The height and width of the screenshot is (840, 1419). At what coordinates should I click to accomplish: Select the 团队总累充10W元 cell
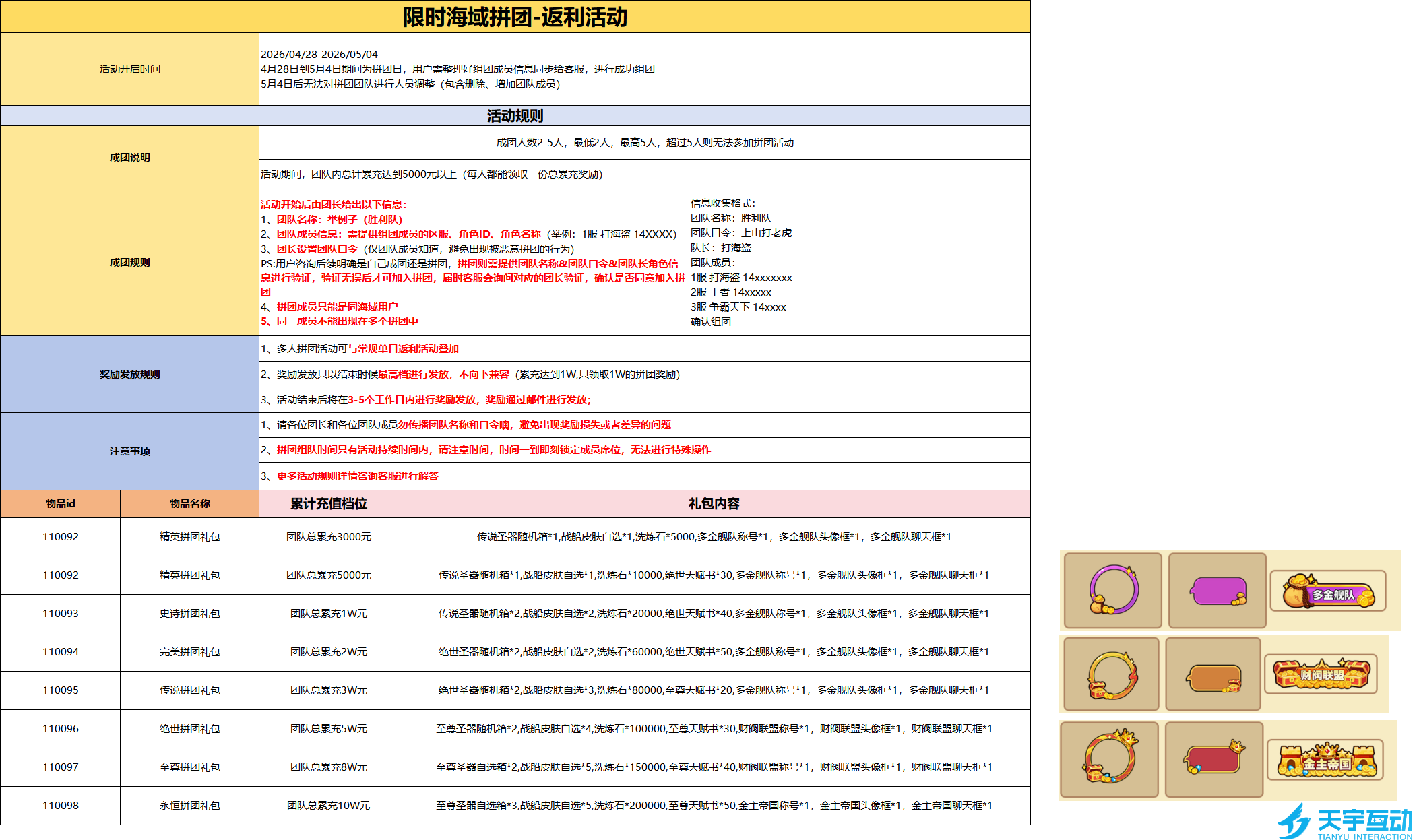click(328, 806)
